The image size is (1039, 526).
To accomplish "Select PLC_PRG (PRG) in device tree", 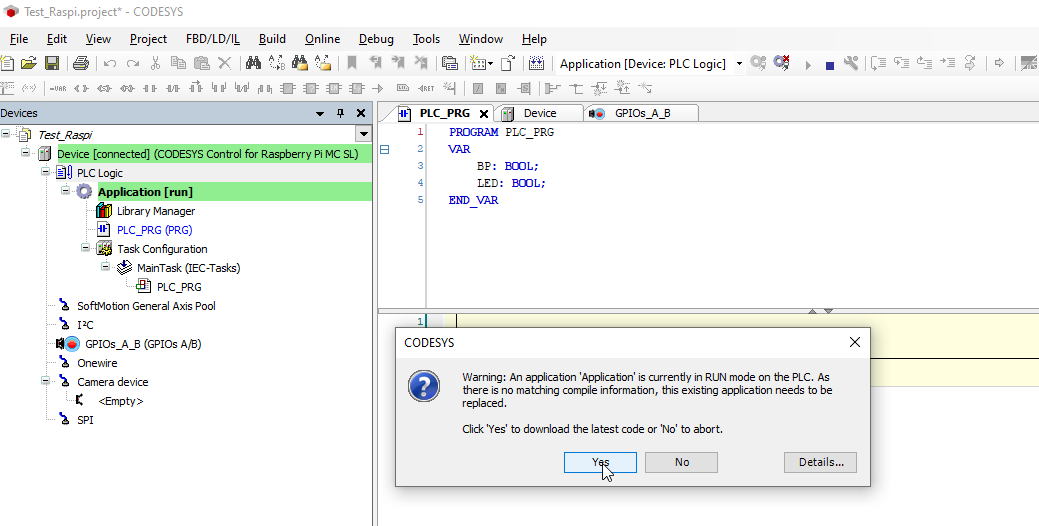I will click(x=154, y=230).
